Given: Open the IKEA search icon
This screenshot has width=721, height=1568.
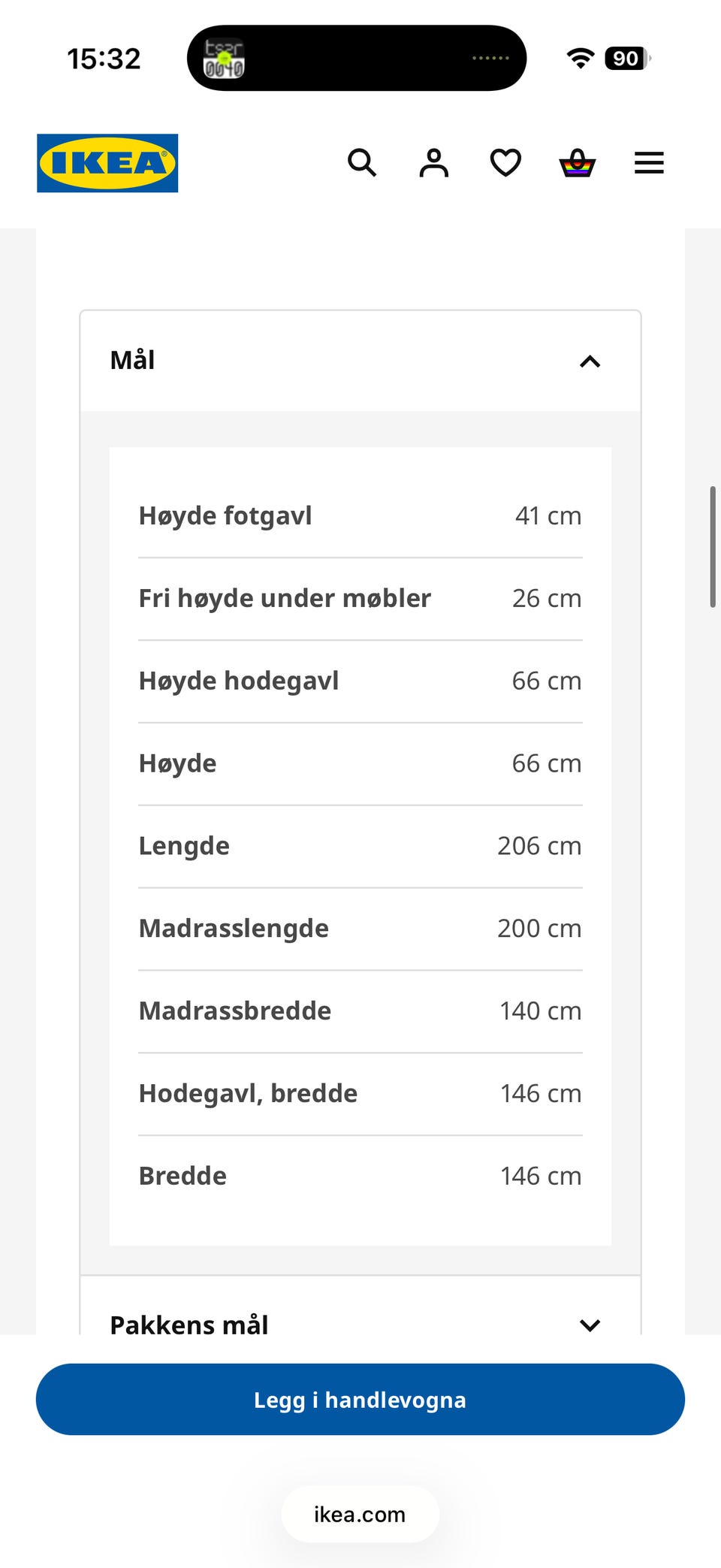Looking at the screenshot, I should (x=362, y=162).
